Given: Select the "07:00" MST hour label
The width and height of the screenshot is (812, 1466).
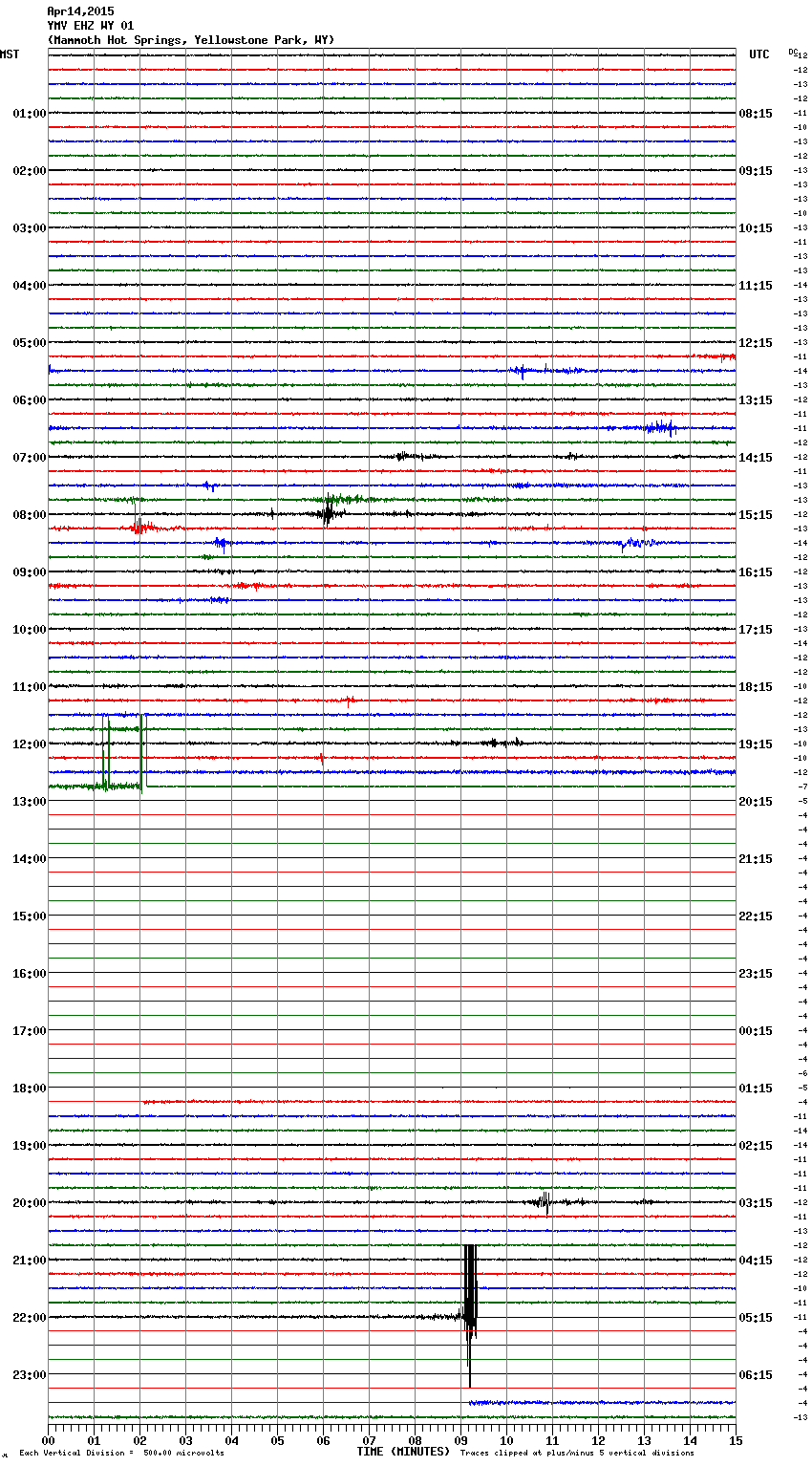Looking at the screenshot, I should coord(30,458).
